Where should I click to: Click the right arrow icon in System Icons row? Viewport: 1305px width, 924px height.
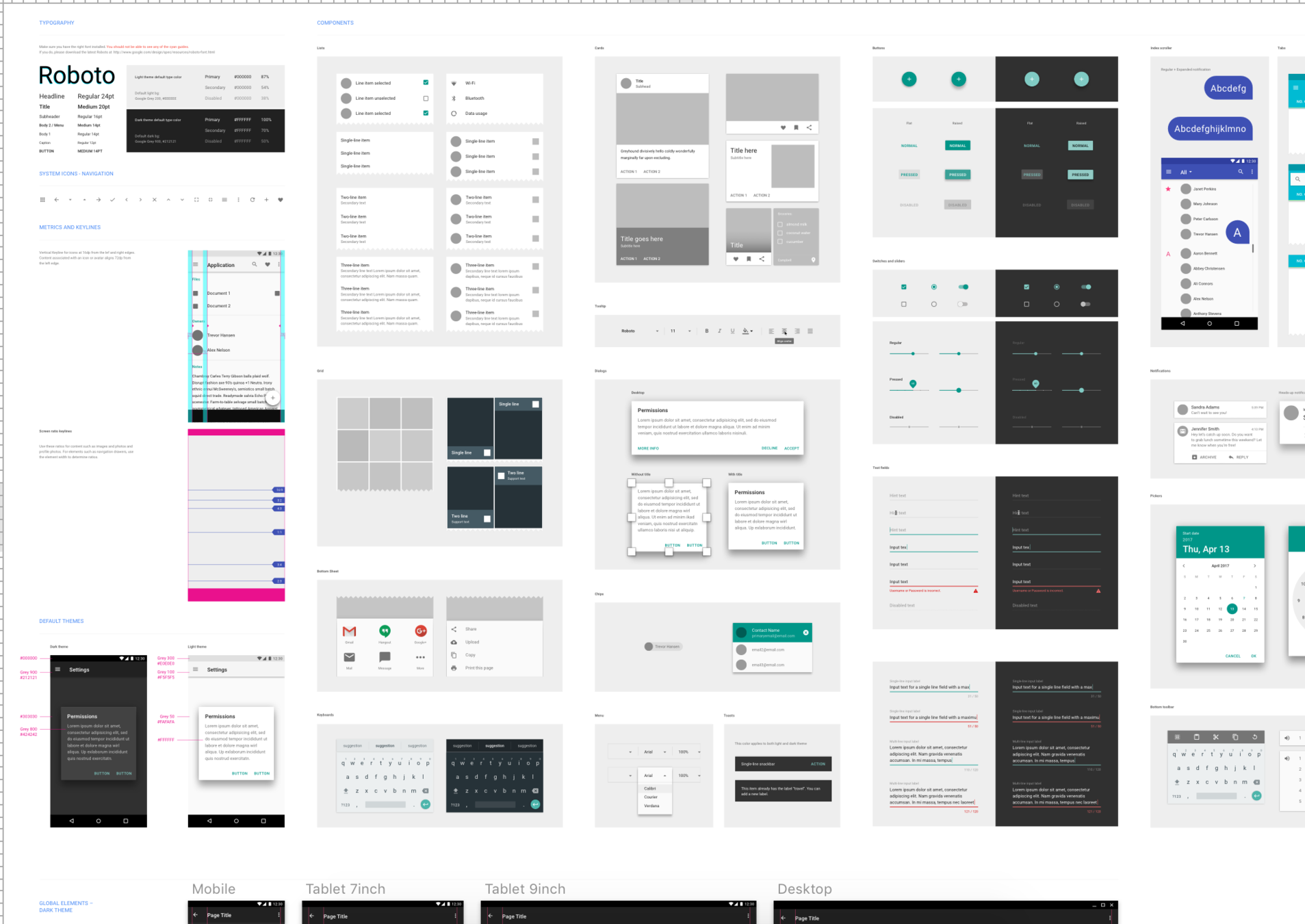click(x=99, y=200)
